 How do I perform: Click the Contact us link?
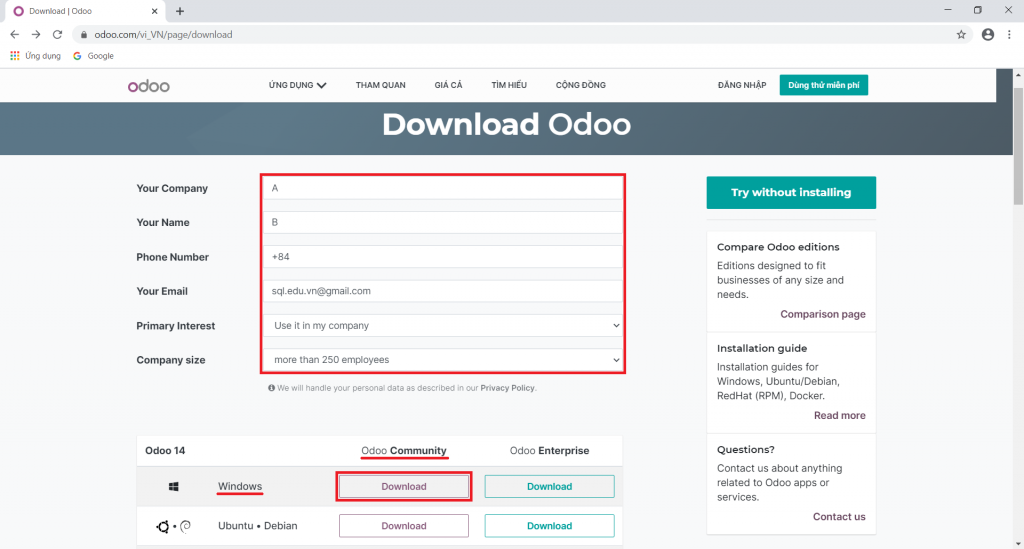click(x=839, y=516)
